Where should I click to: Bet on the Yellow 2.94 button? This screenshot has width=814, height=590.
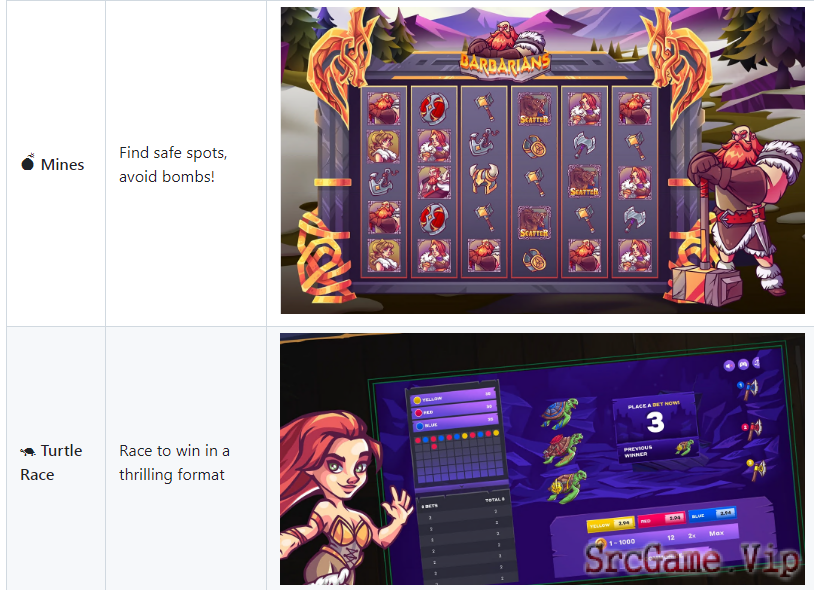(611, 524)
